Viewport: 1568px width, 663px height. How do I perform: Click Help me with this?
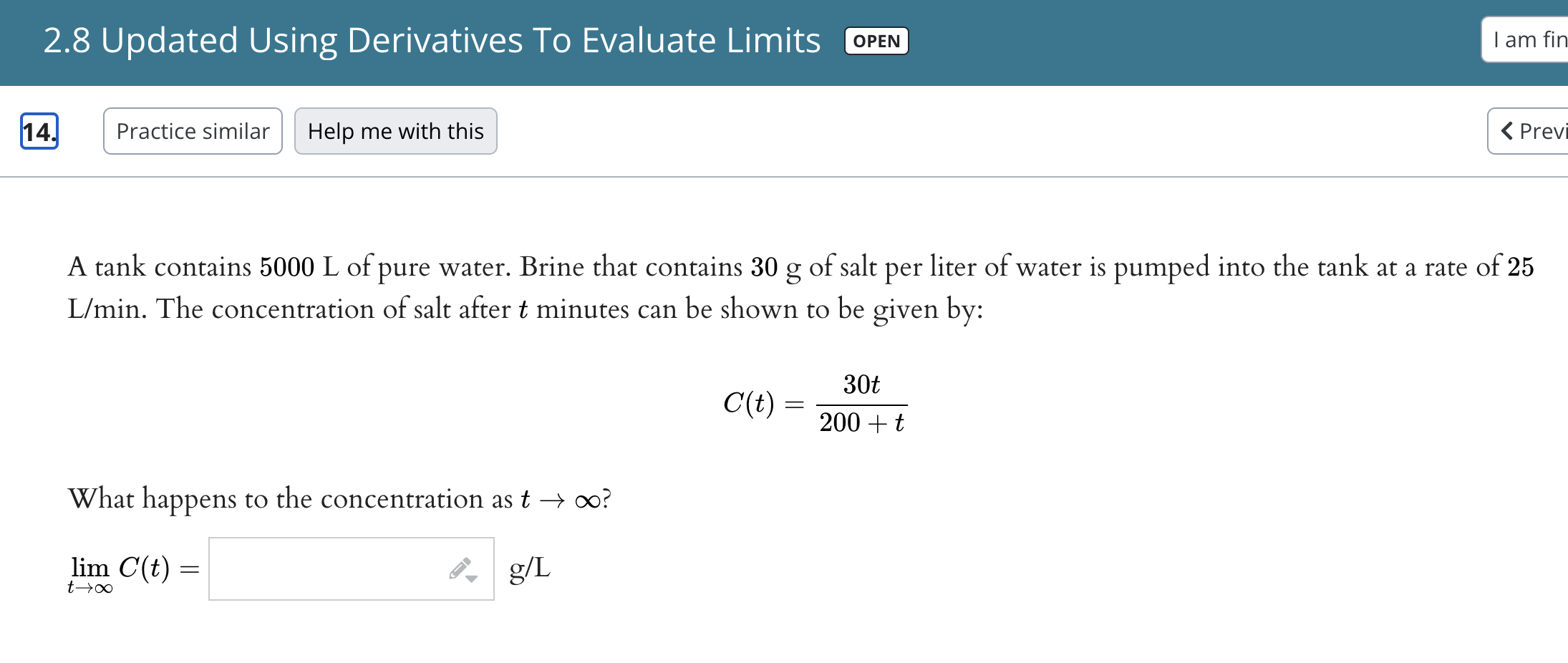tap(395, 131)
